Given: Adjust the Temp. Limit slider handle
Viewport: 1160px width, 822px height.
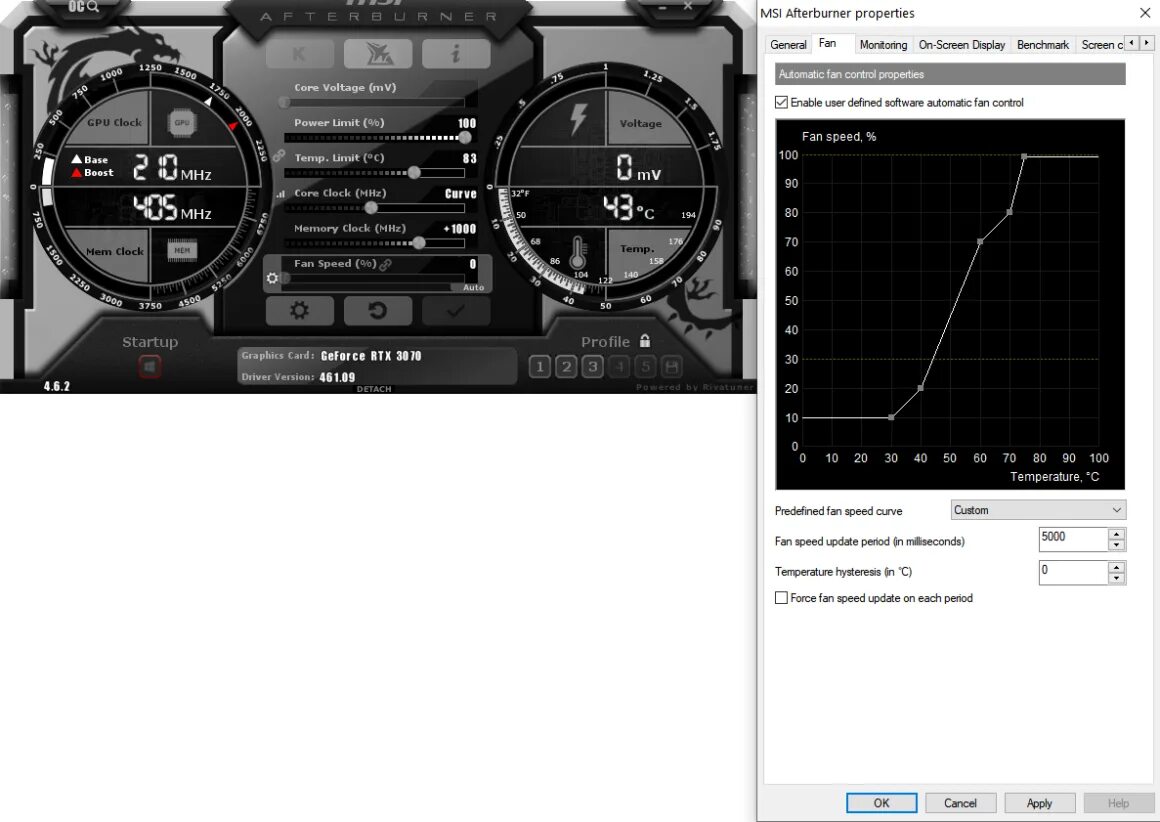Looking at the screenshot, I should pyautogui.click(x=414, y=172).
